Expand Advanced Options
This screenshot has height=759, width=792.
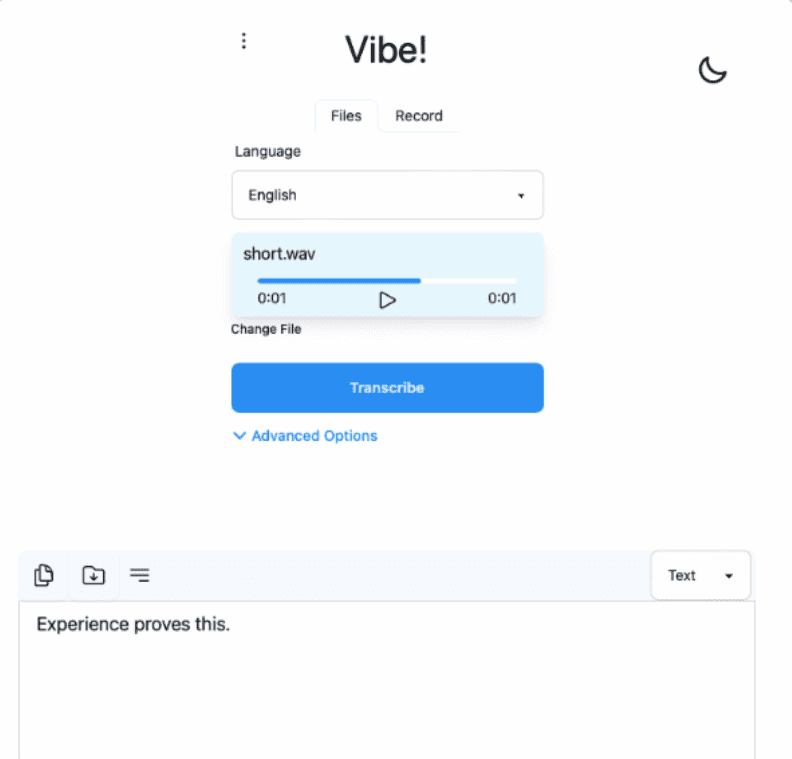(x=305, y=436)
